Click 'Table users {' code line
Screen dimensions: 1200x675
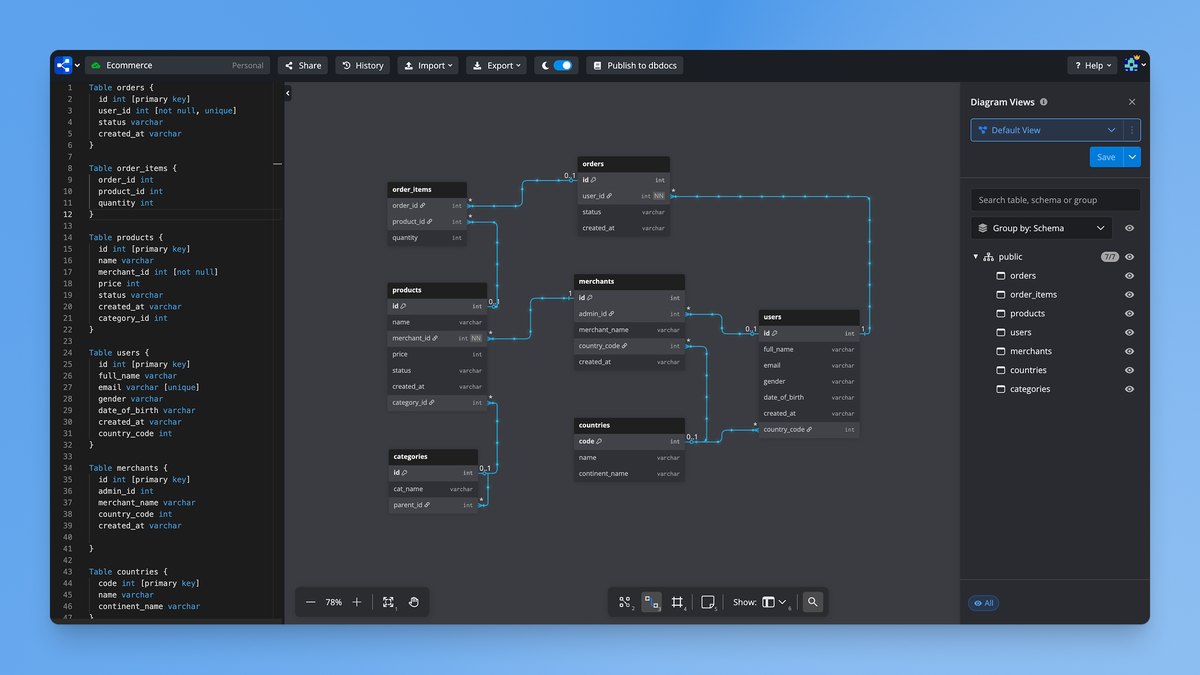pos(120,353)
